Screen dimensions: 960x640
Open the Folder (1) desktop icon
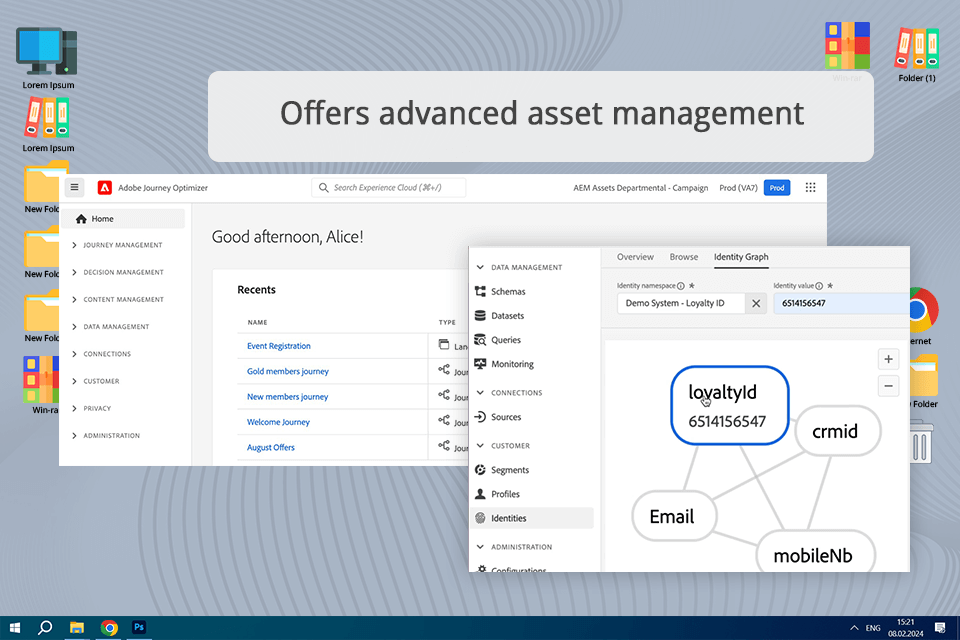point(917,54)
